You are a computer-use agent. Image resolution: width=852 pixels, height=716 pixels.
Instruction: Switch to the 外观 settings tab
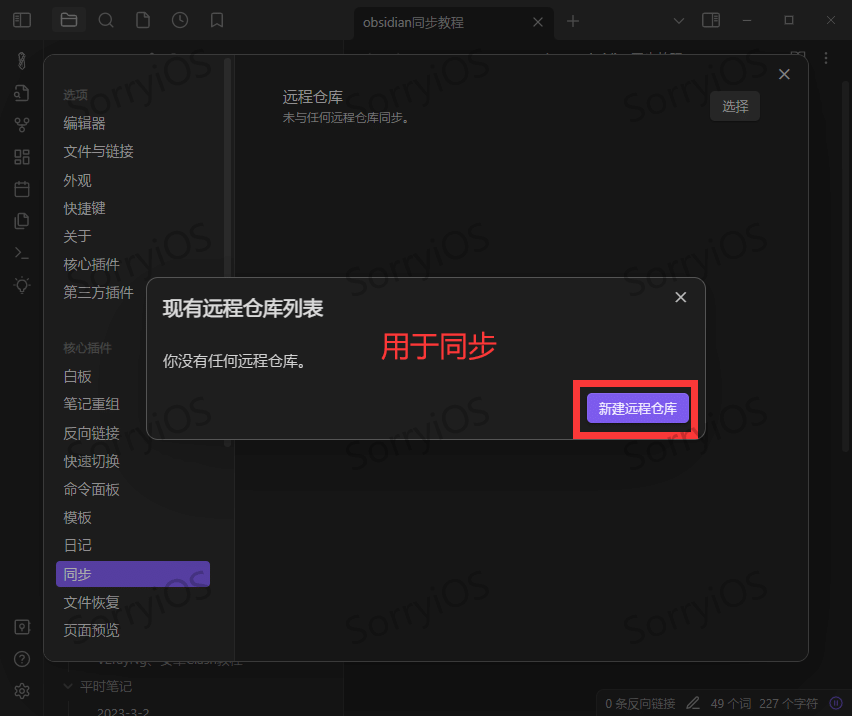(77, 180)
